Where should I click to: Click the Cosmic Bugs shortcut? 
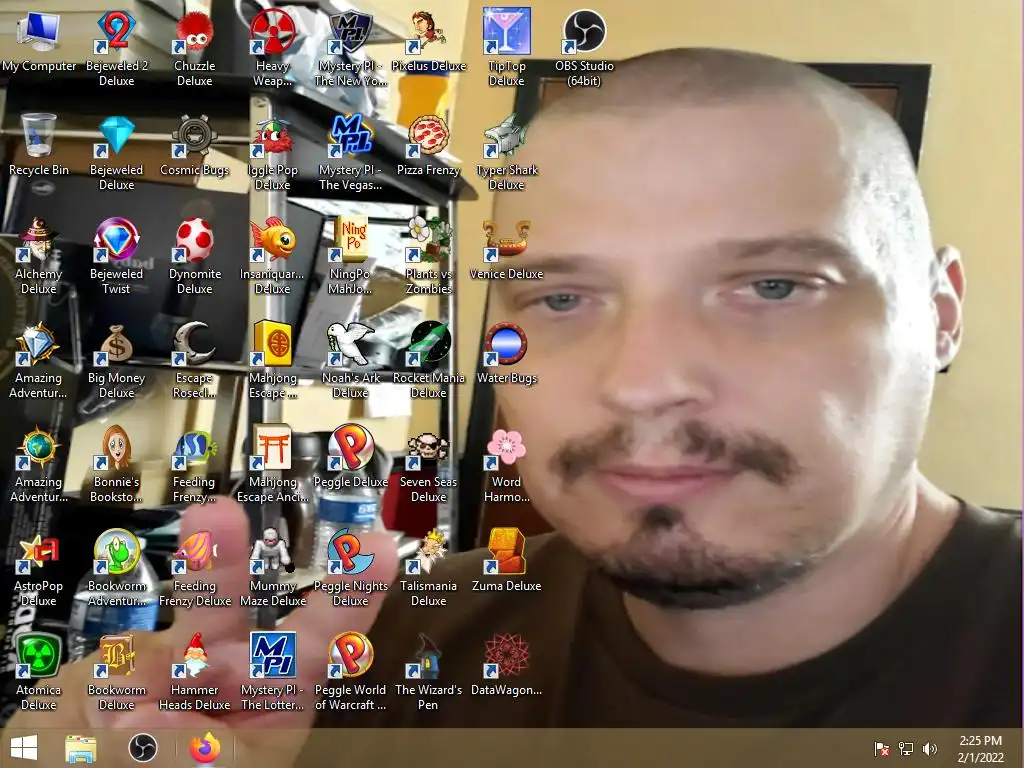click(x=195, y=146)
